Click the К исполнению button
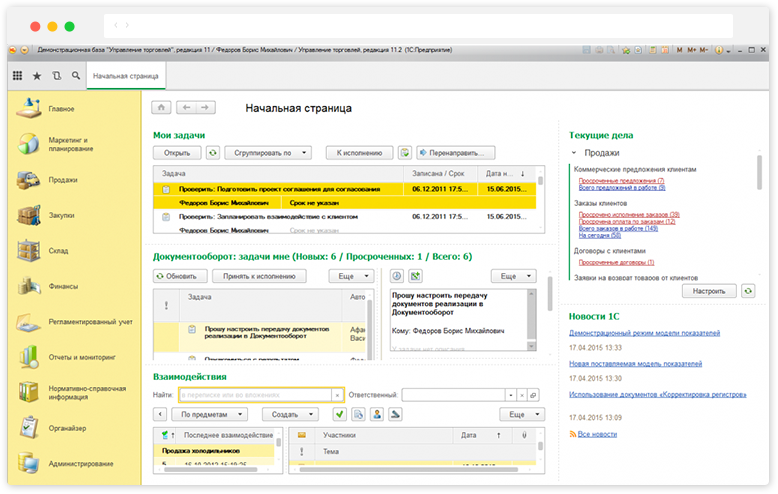 pos(359,153)
